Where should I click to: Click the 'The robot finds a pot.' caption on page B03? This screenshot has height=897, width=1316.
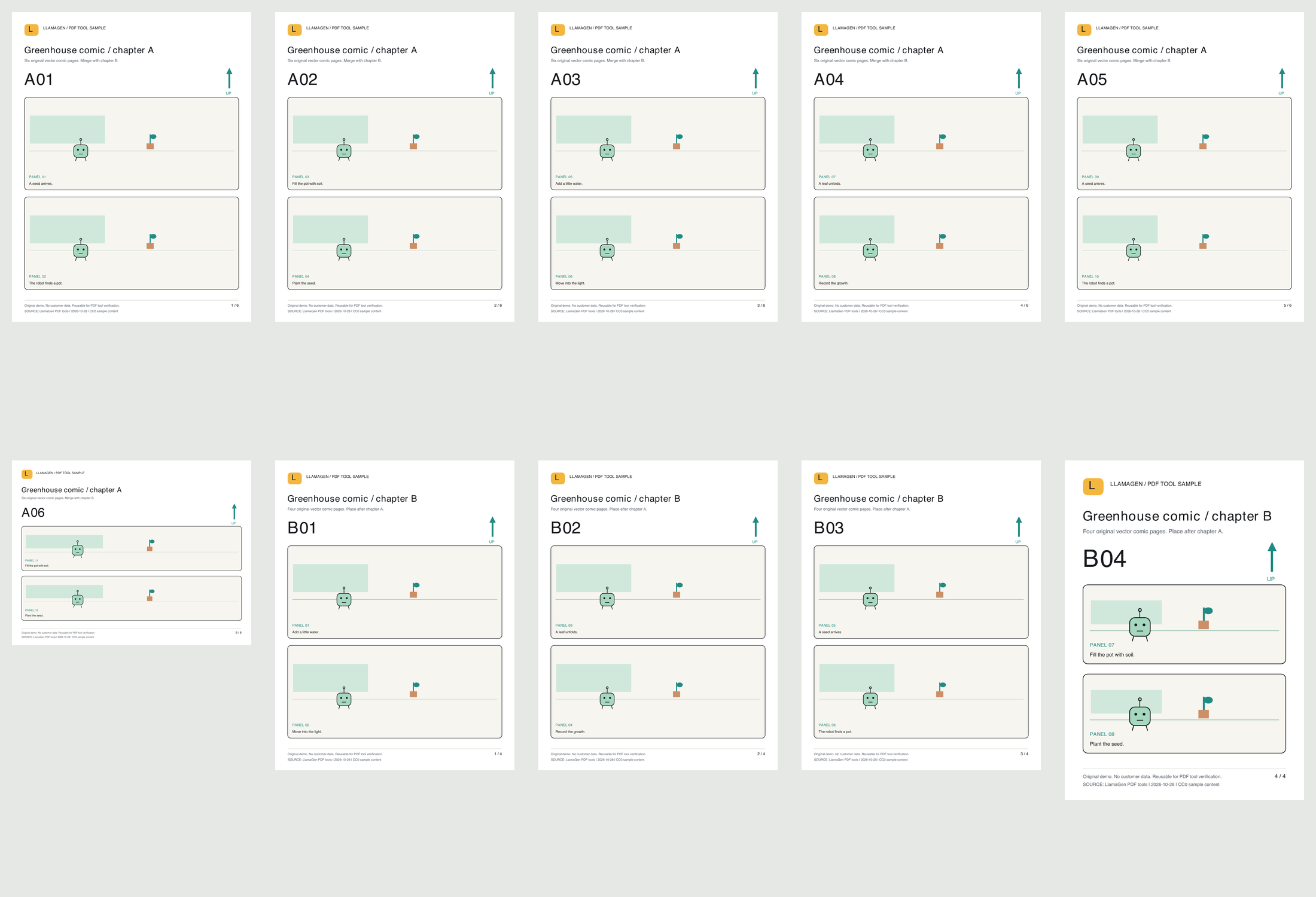(835, 732)
